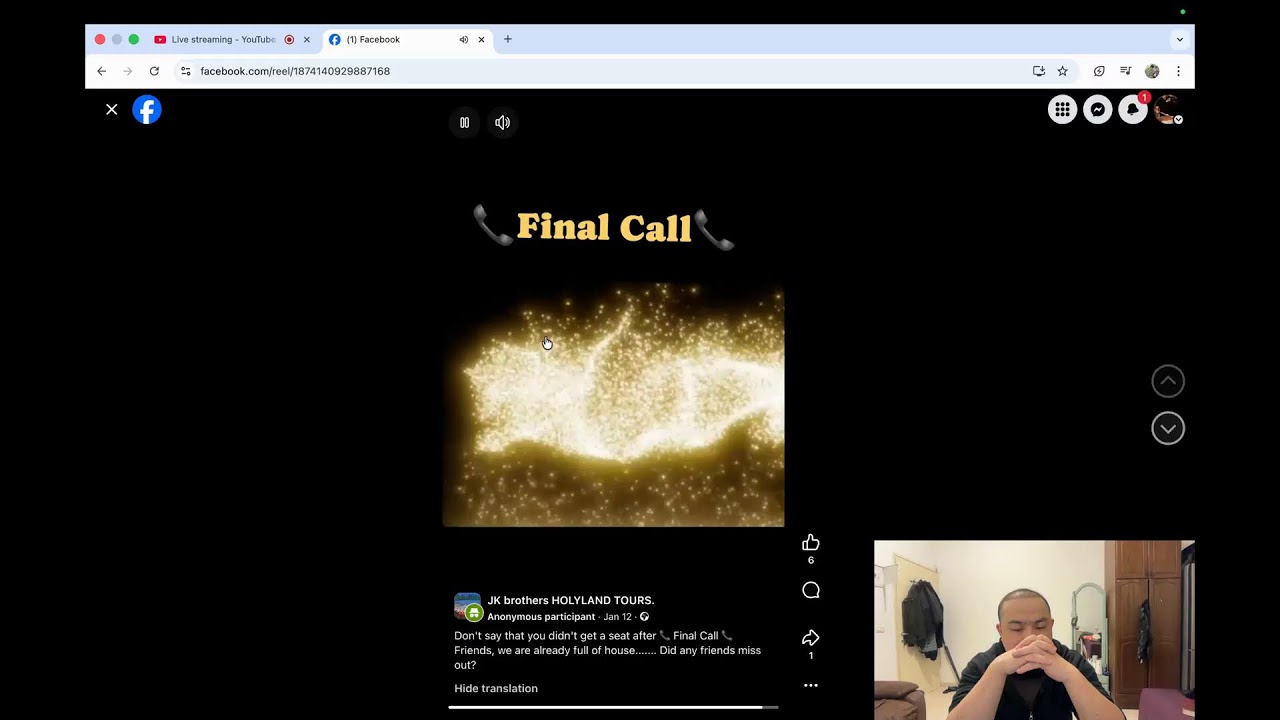Click the reel caption text
The width and height of the screenshot is (1280, 720).
point(607,650)
